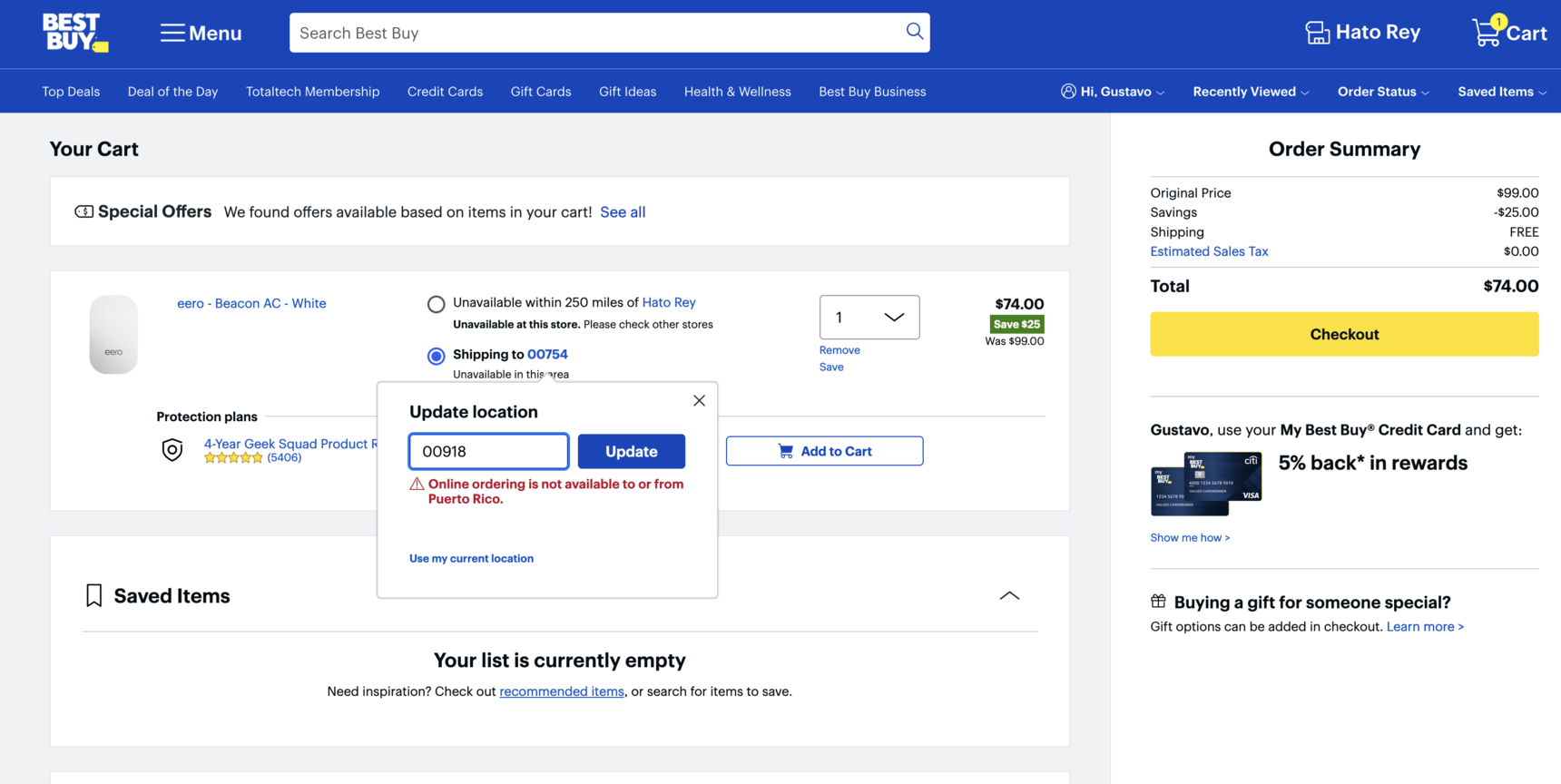Click the See all offers link

pos(623,211)
